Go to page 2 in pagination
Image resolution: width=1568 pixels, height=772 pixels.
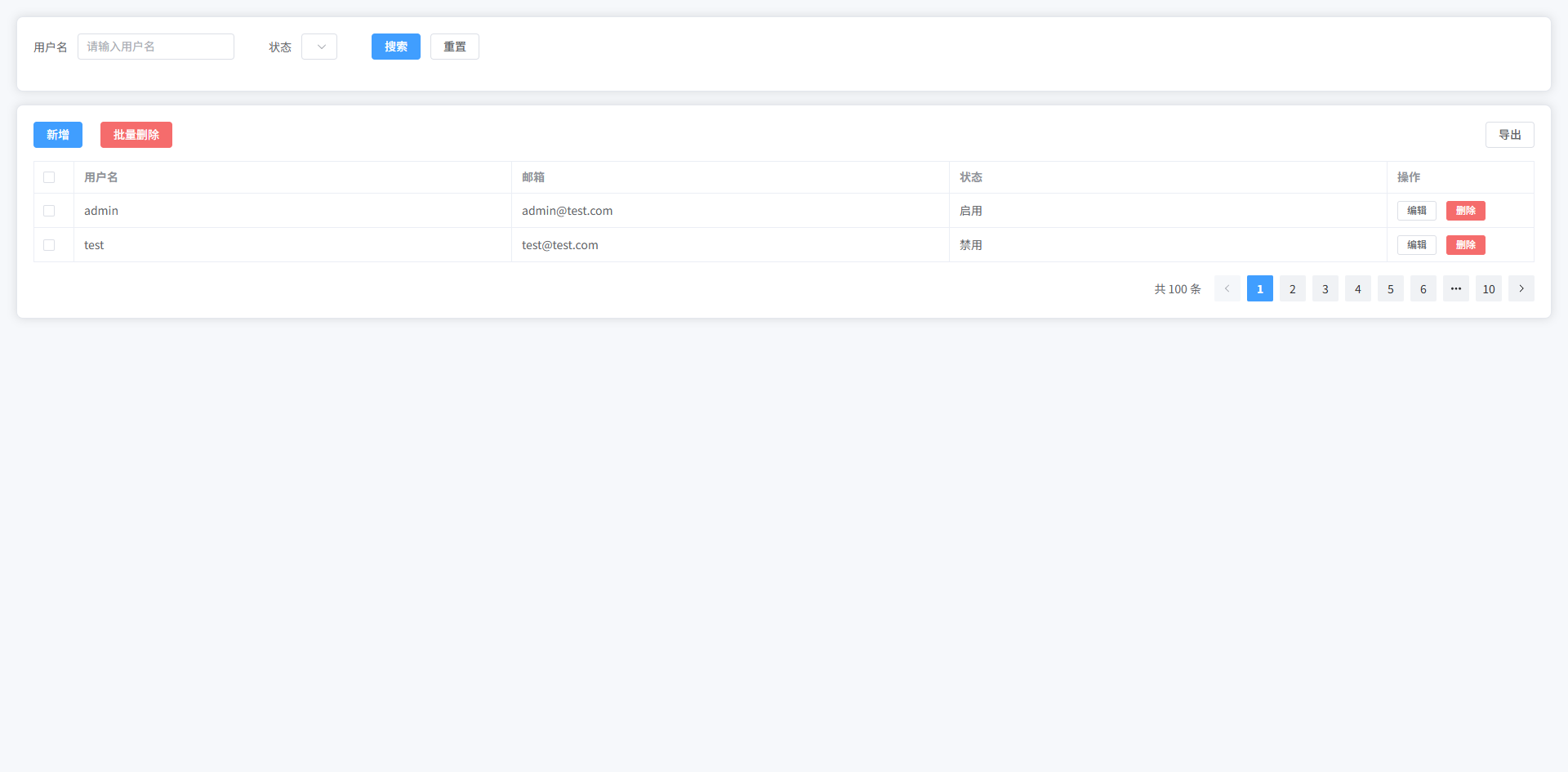point(1292,288)
